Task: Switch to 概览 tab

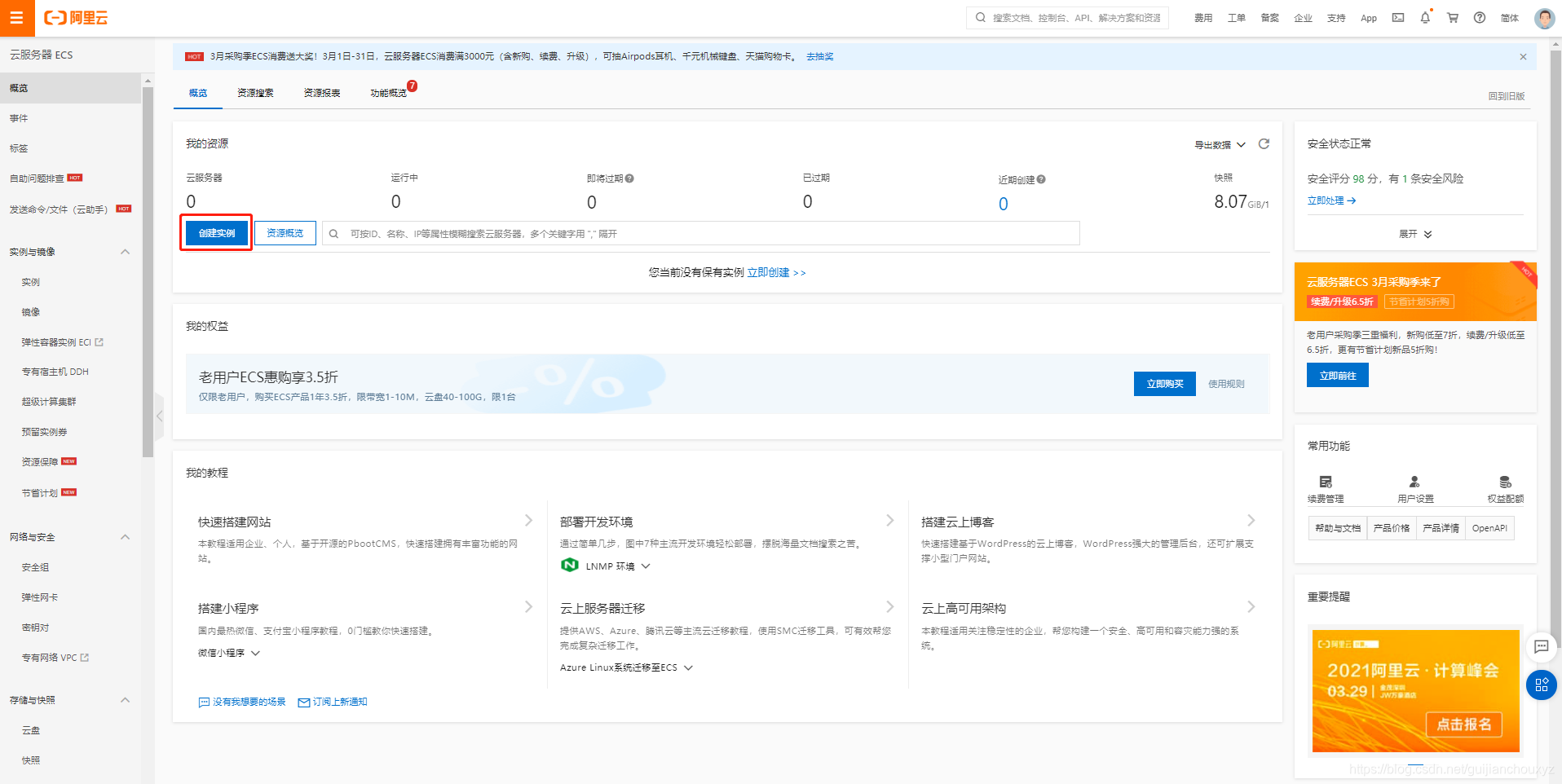Action: [x=198, y=93]
